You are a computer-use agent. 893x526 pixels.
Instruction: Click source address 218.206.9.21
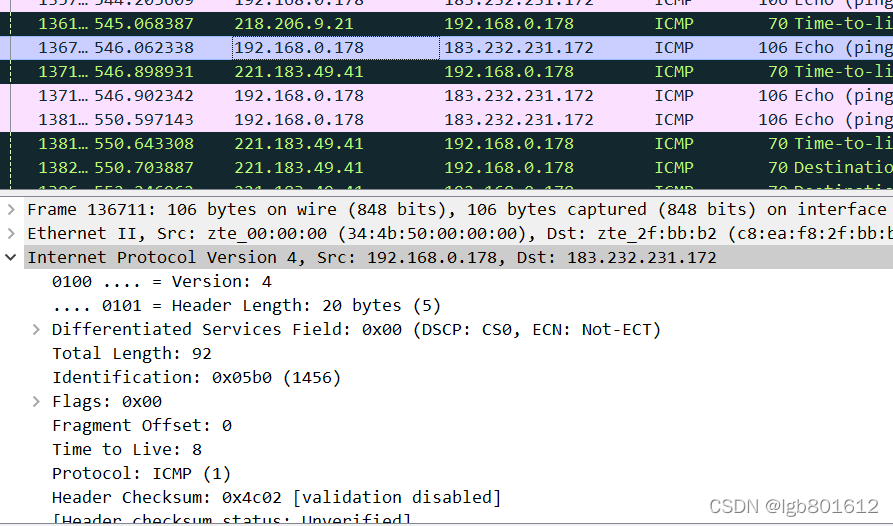click(x=293, y=24)
